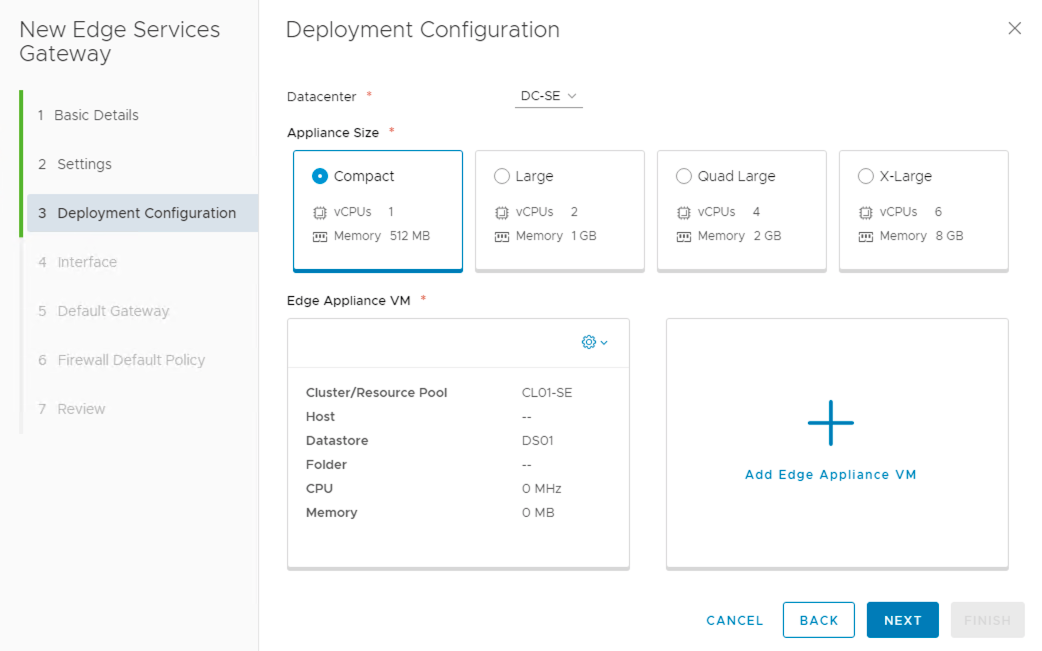
Task: Pick the X-Large appliance size radio button
Action: pyautogui.click(x=866, y=176)
